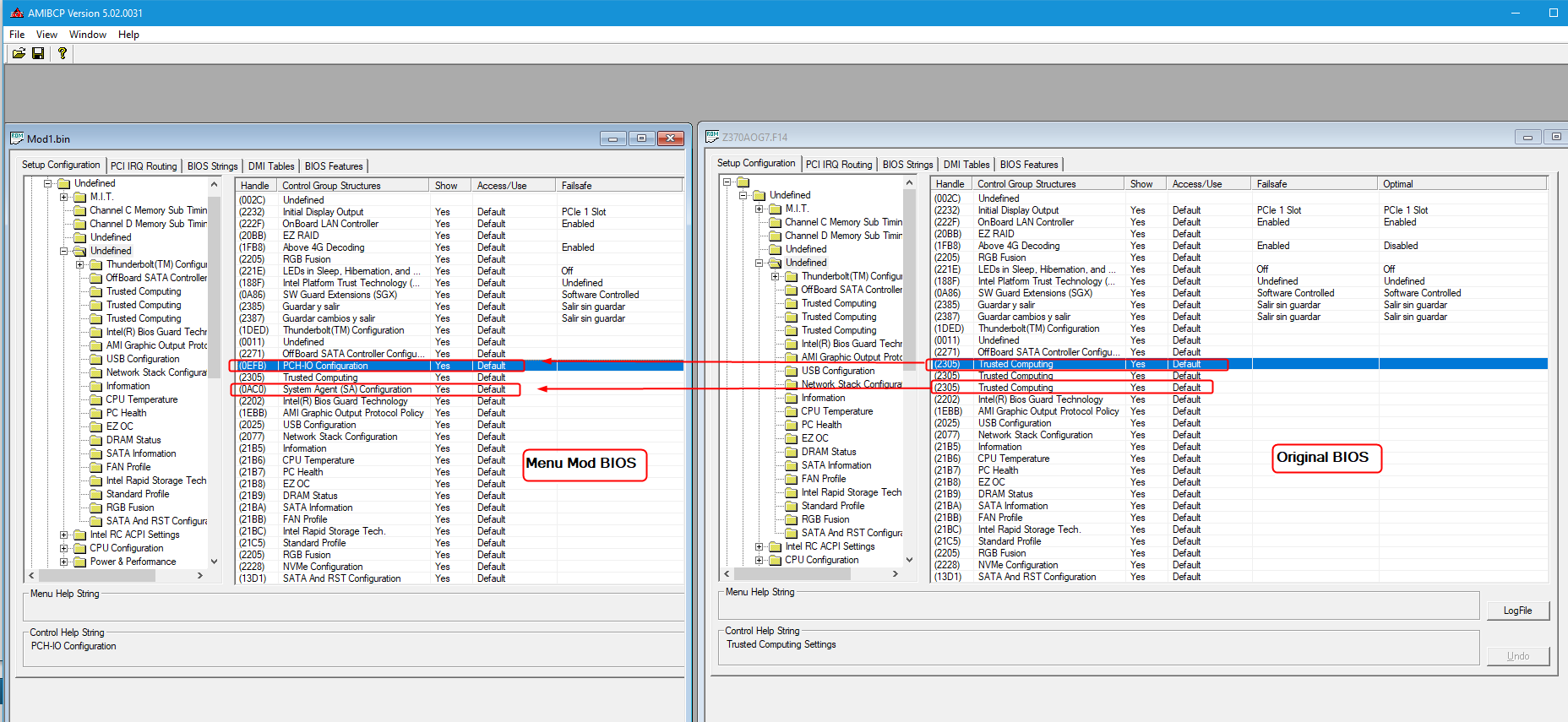Open BIOS Features tab in Z370AOG7.F14 window
Image resolution: width=1568 pixels, height=722 pixels.
click(1029, 165)
